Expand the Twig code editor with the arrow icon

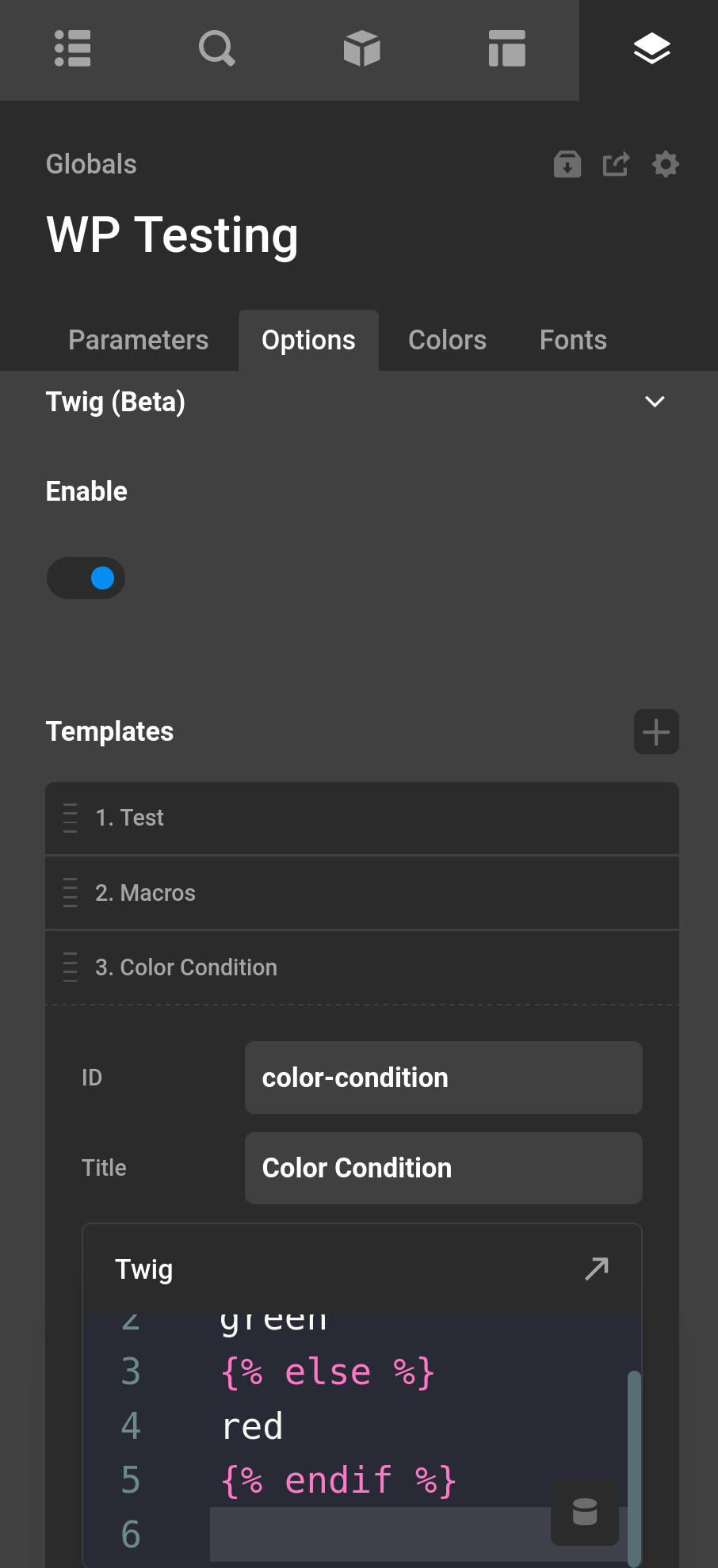tap(595, 1269)
